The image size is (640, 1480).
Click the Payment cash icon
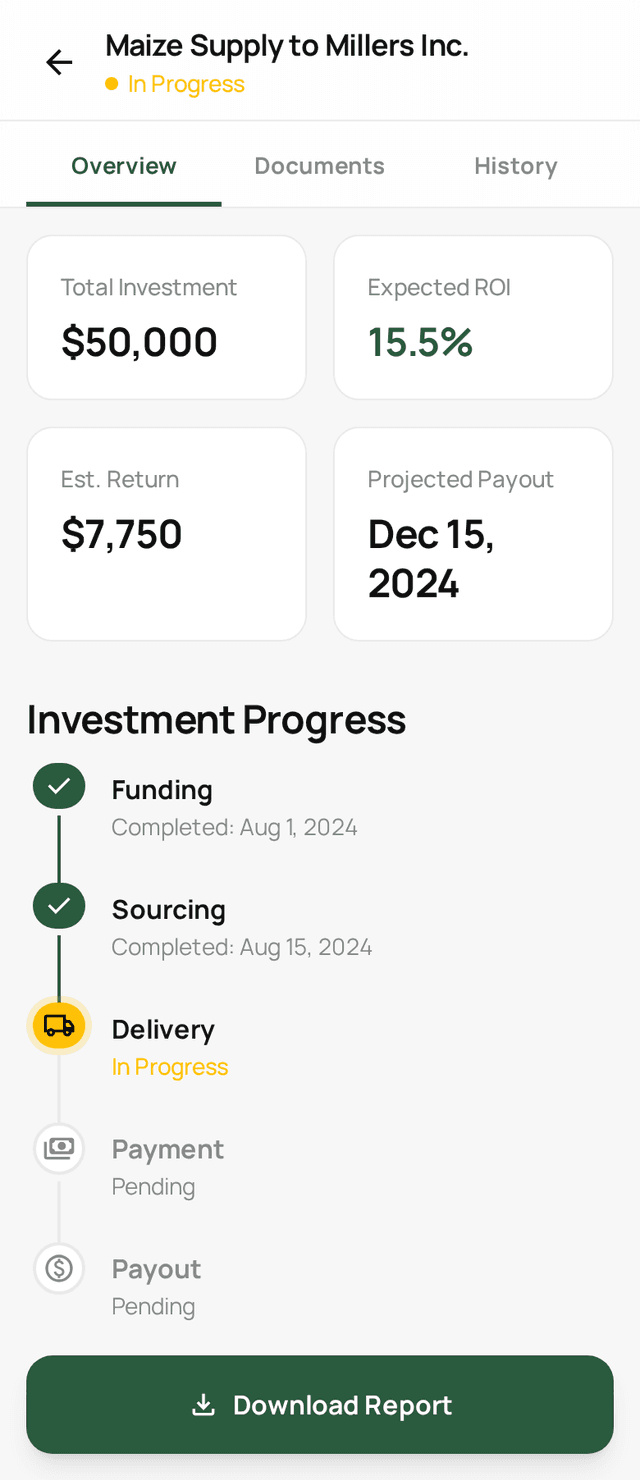tap(59, 1147)
